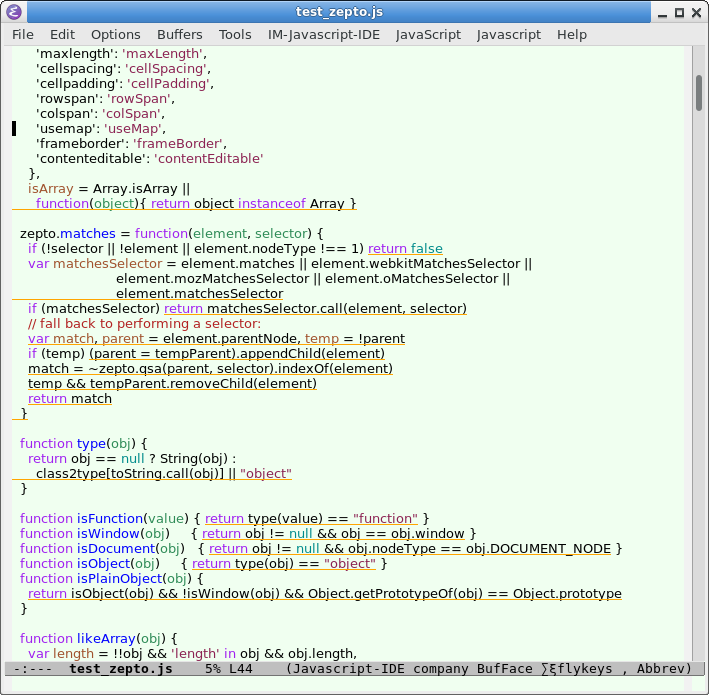
Task: Click 'Javascript-IDE' major mode in mode line
Action: tap(349, 669)
